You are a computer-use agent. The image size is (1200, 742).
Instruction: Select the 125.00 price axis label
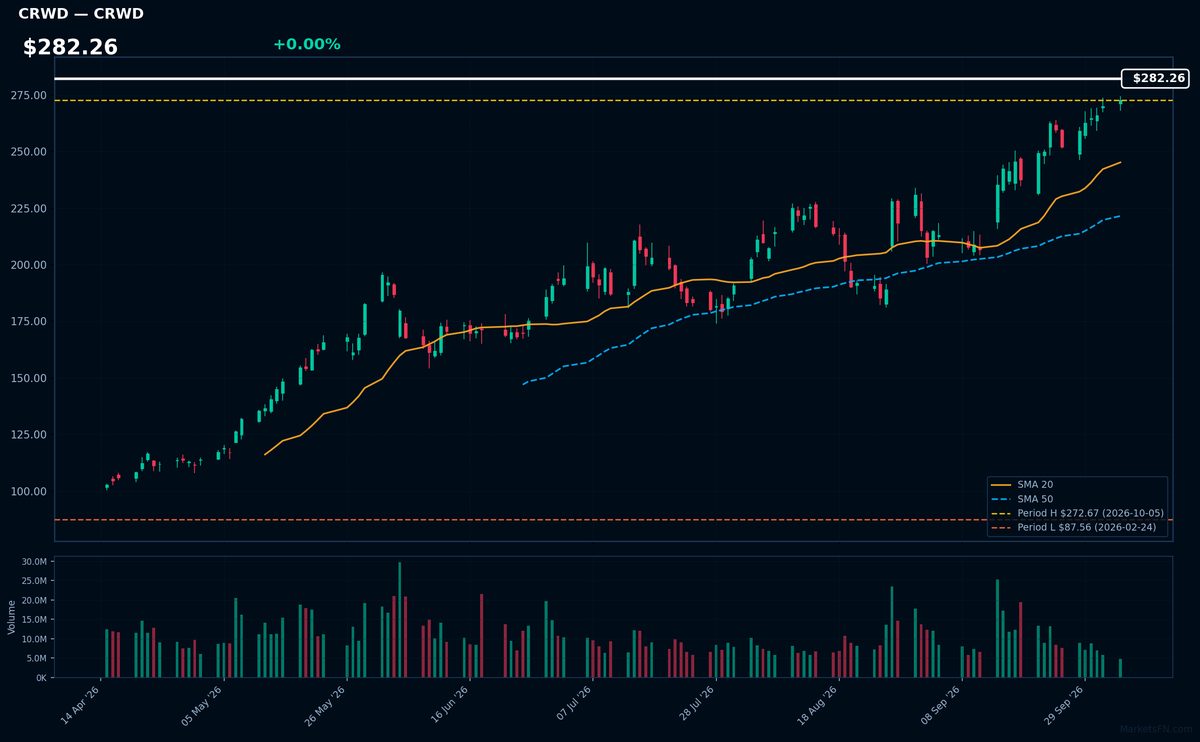tap(29, 435)
